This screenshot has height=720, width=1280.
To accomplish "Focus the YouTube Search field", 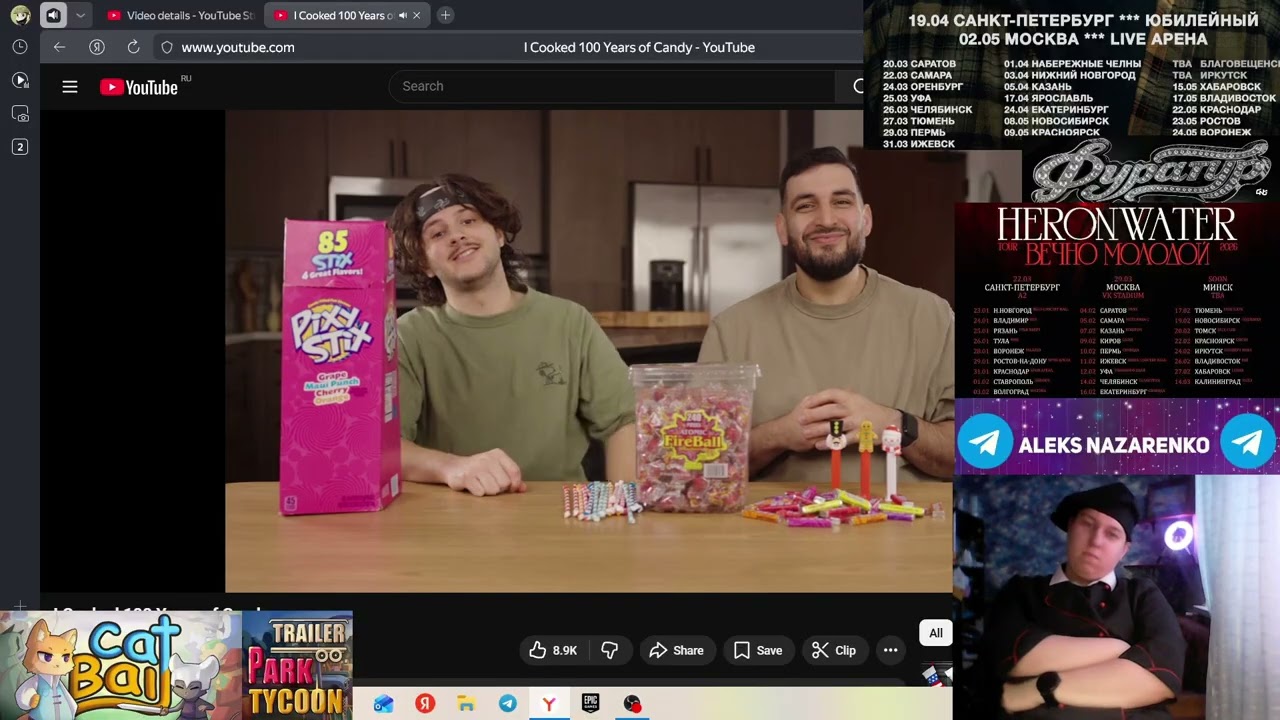I will (612, 86).
